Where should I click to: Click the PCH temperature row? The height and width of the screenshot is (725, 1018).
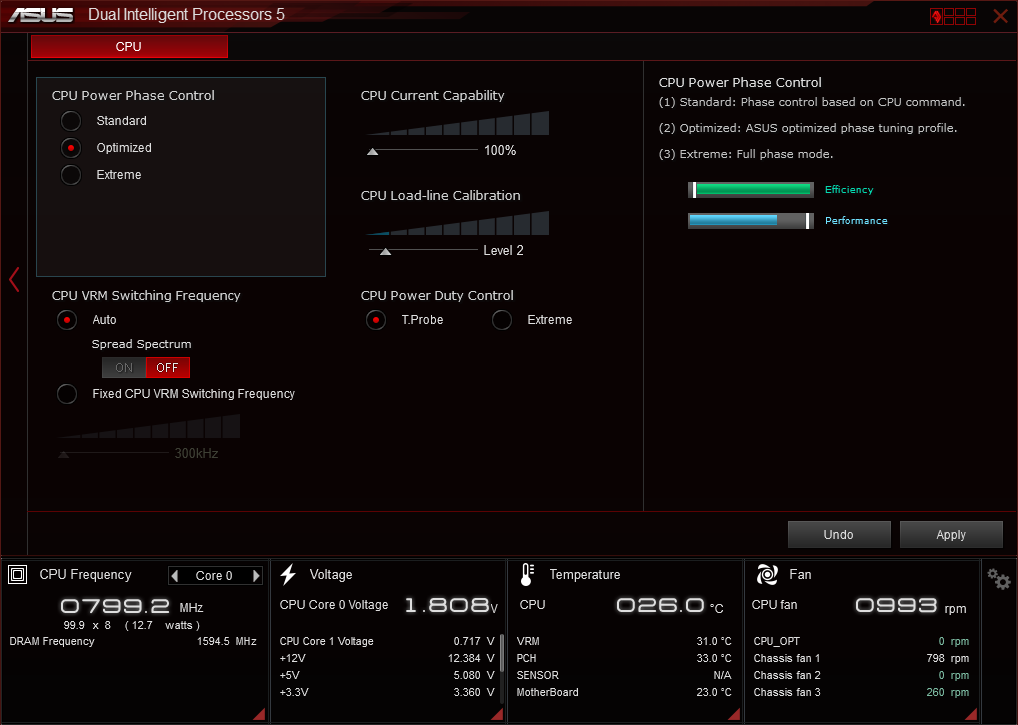point(624,658)
